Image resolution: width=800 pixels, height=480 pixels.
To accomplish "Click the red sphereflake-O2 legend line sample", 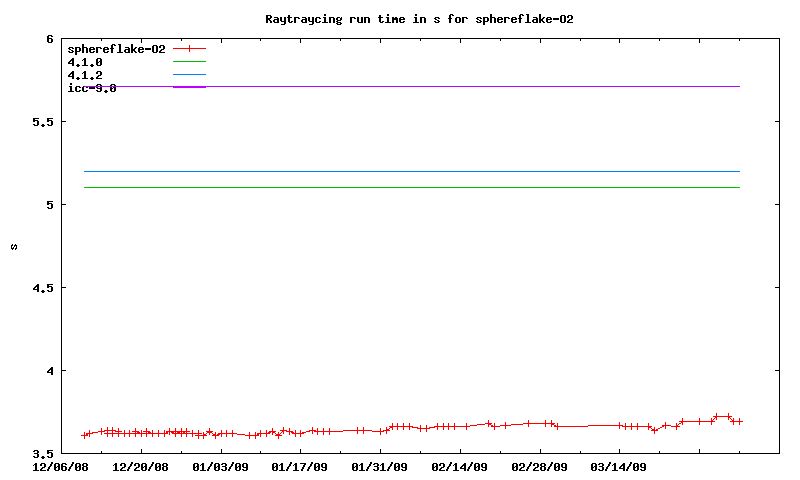I will pyautogui.click(x=189, y=49).
